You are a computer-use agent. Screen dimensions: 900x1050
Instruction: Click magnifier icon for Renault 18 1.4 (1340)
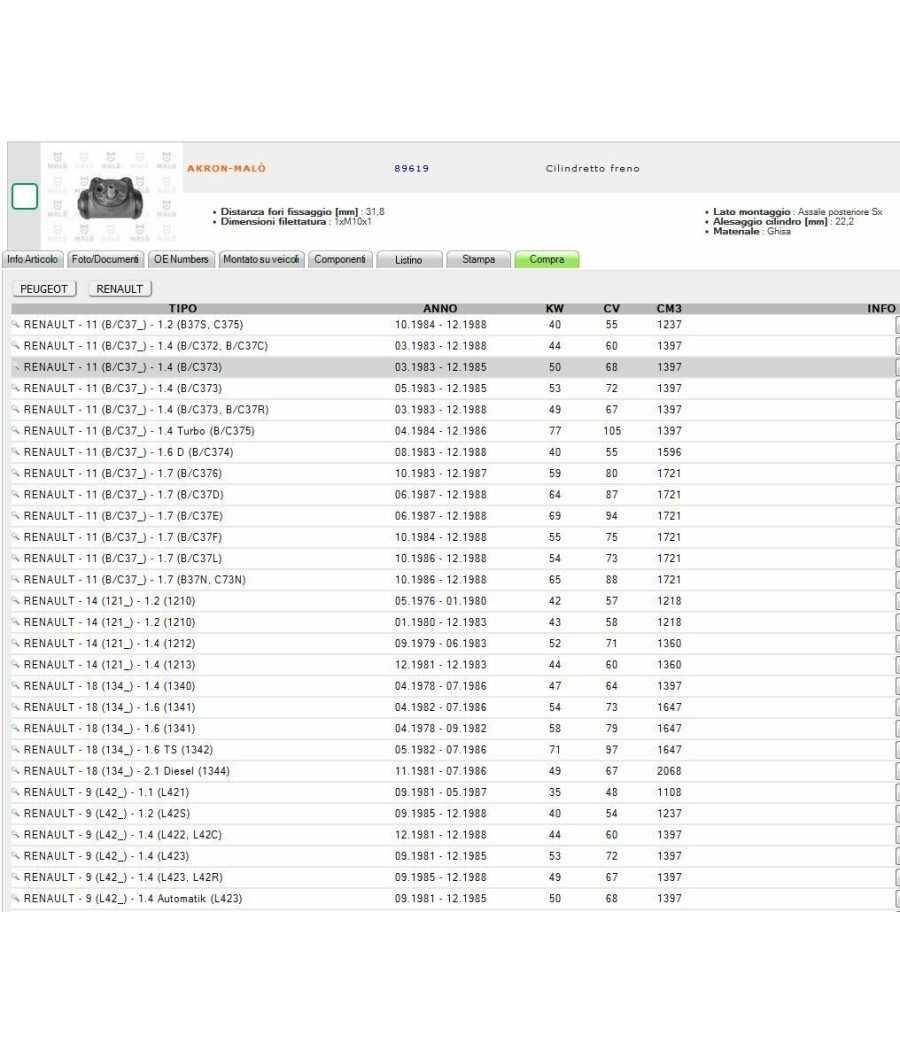click(15, 686)
